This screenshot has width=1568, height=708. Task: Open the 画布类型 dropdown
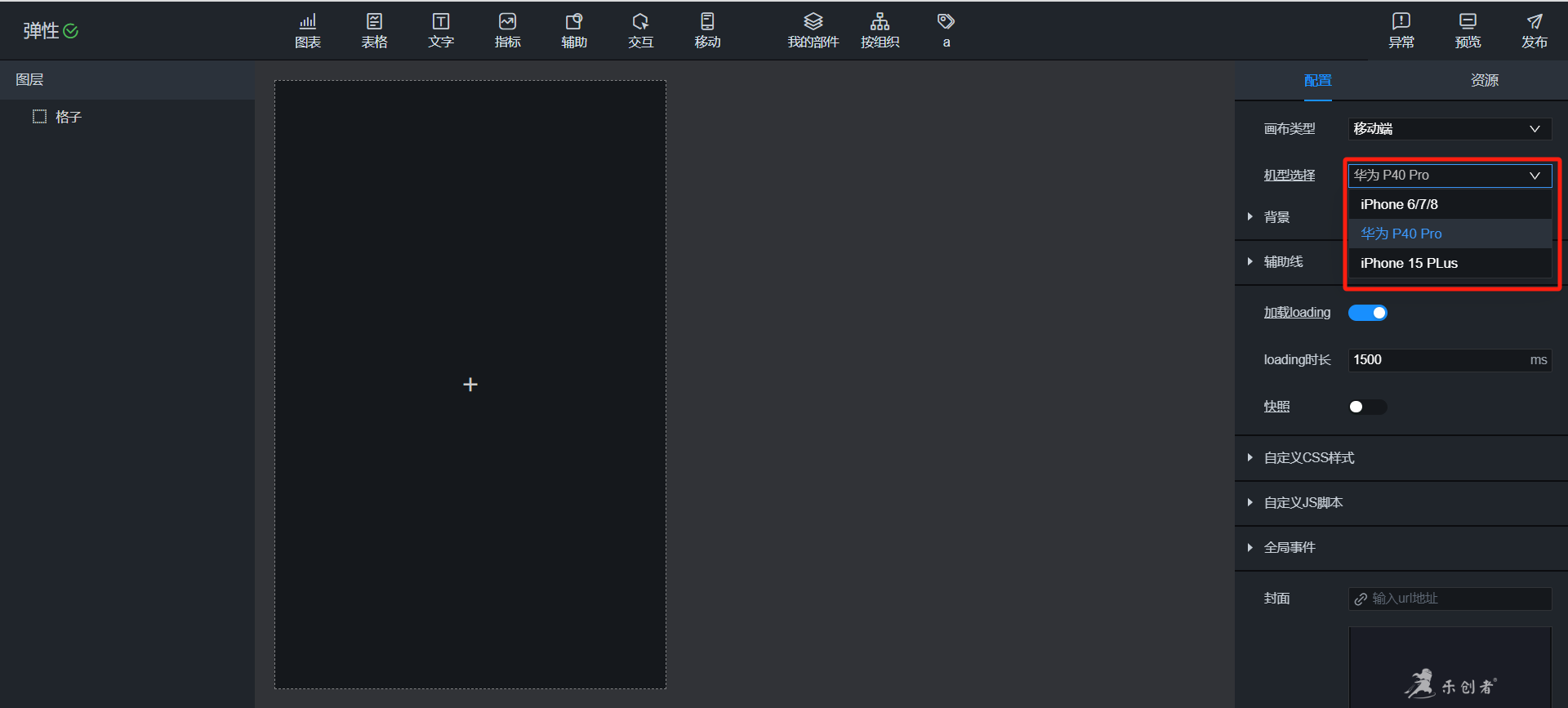click(x=1449, y=129)
